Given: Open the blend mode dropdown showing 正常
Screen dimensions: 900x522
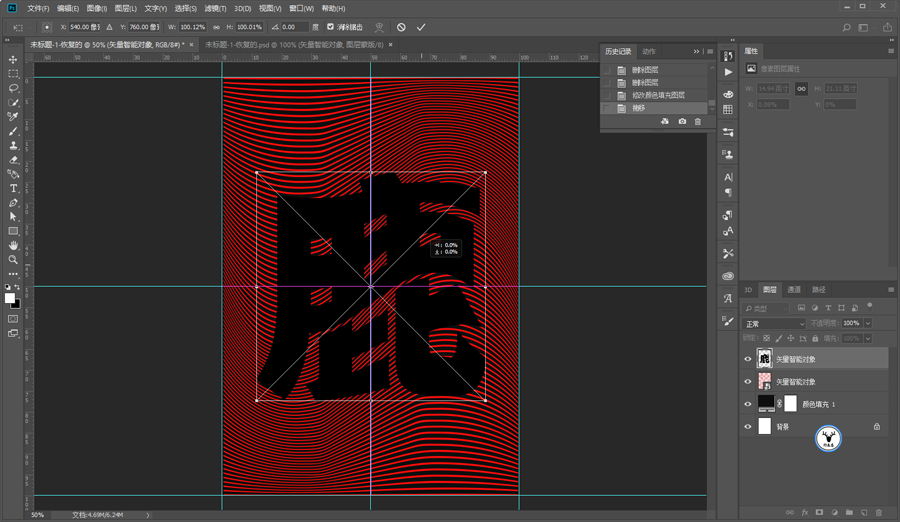Looking at the screenshot, I should click(x=775, y=324).
